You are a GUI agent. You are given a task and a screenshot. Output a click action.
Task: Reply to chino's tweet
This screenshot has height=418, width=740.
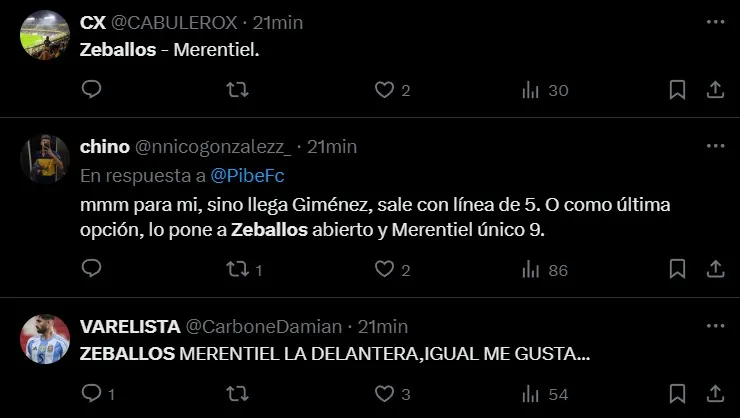[91, 269]
